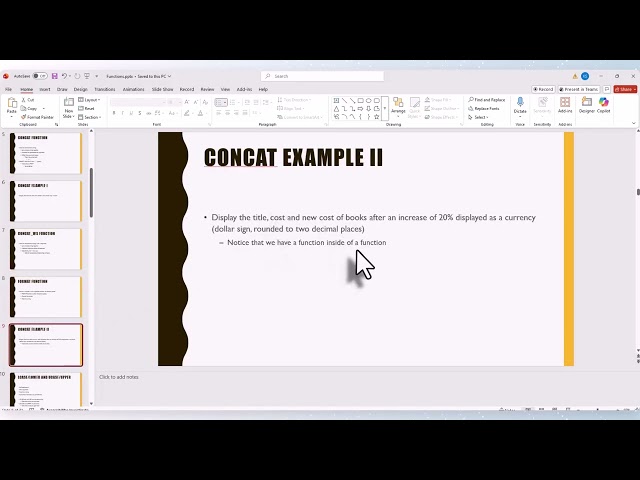
Task: Click the New Slide icon
Action: pyautogui.click(x=69, y=102)
